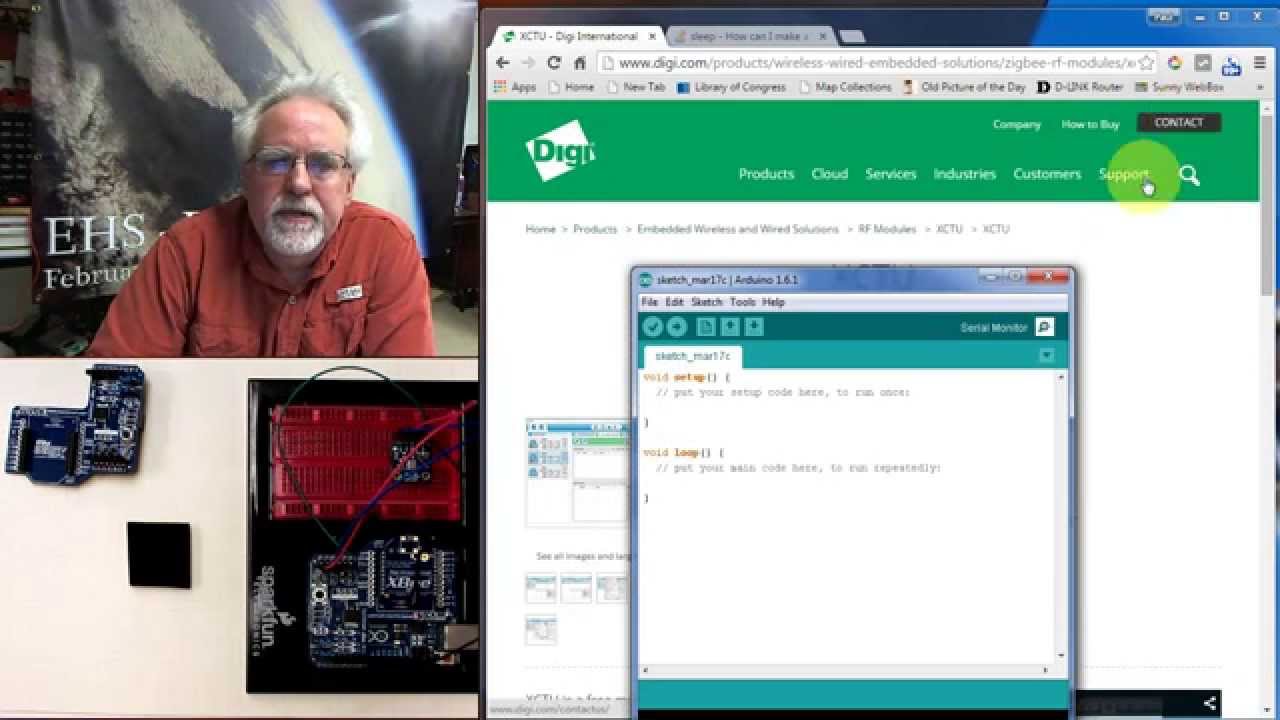Open the Home bookmark

[x=571, y=87]
